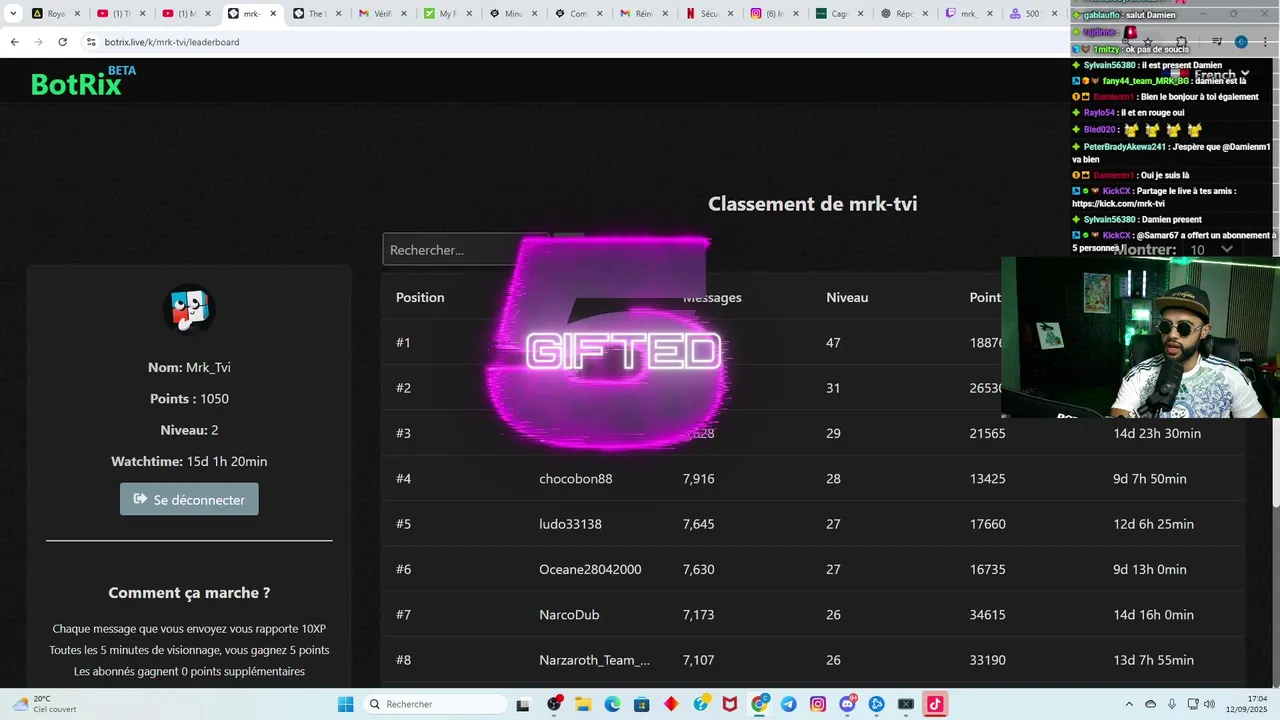The image size is (1280, 720).
Task: Switch to the first YouTube (1) Ti tab
Action: (x=121, y=14)
